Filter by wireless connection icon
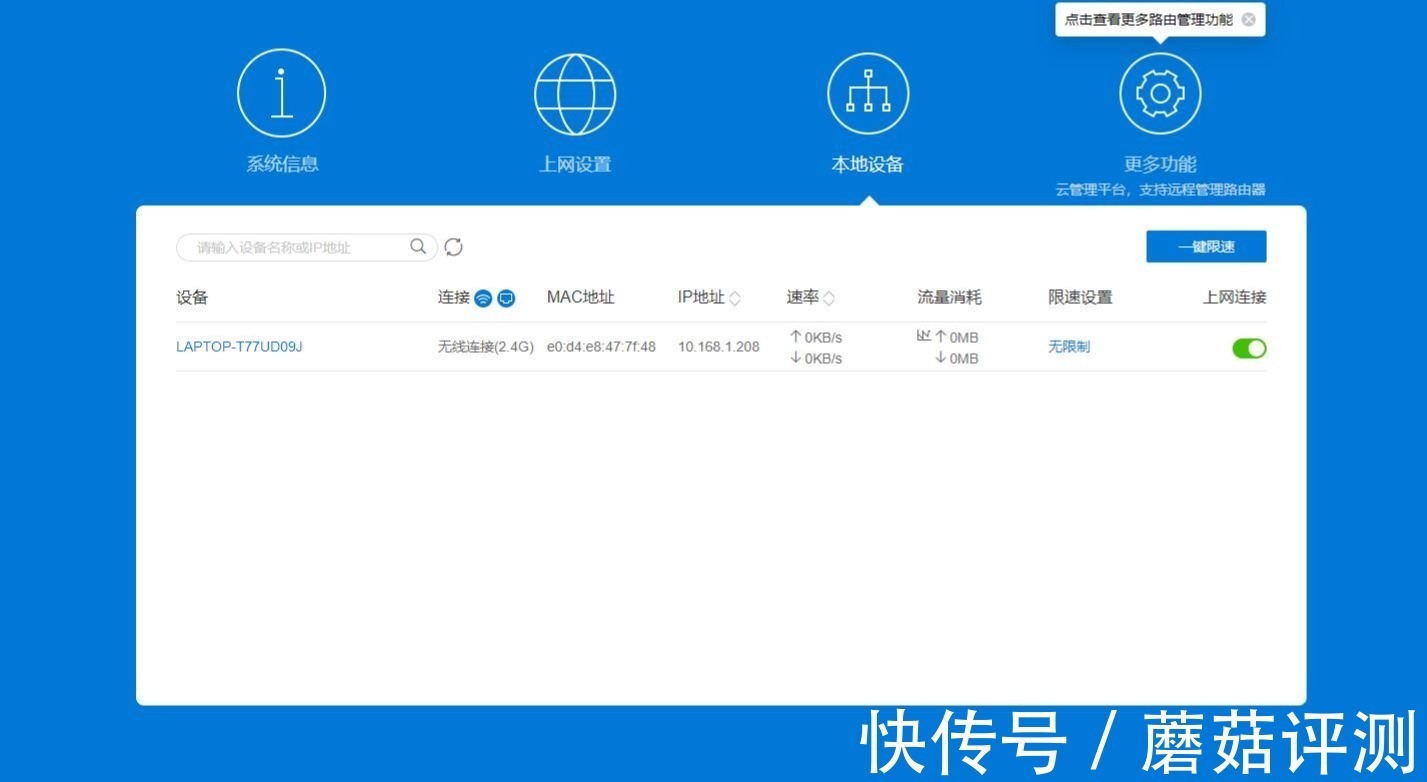This screenshot has width=1427, height=782. pyautogui.click(x=483, y=298)
